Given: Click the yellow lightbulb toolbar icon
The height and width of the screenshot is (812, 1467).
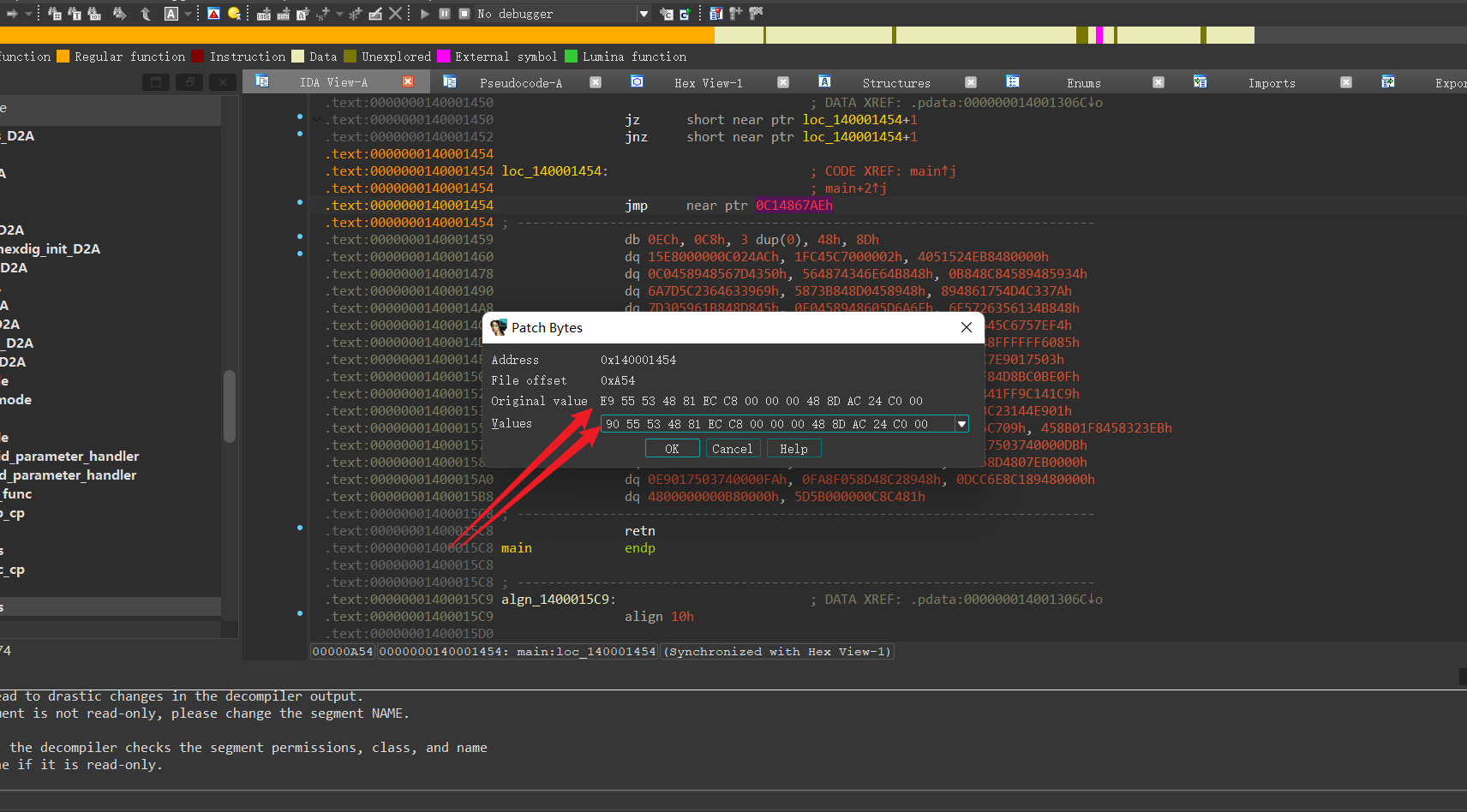Looking at the screenshot, I should click(x=234, y=14).
